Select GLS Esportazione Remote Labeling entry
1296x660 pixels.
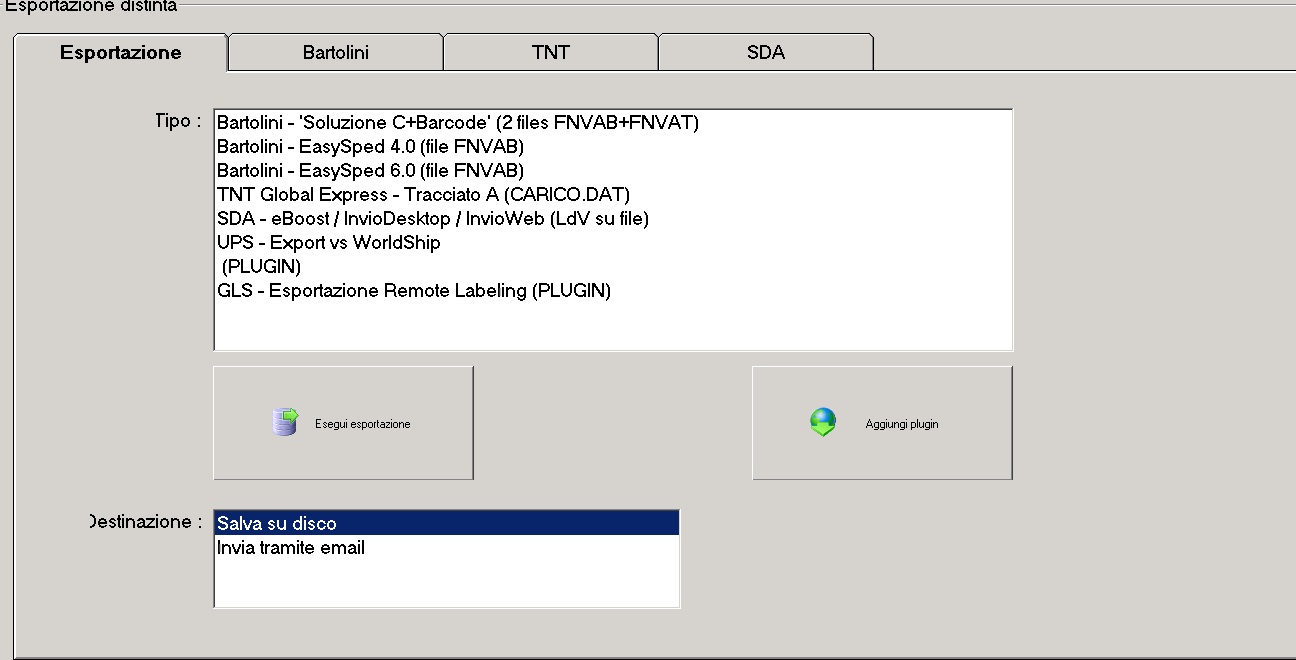click(x=613, y=291)
